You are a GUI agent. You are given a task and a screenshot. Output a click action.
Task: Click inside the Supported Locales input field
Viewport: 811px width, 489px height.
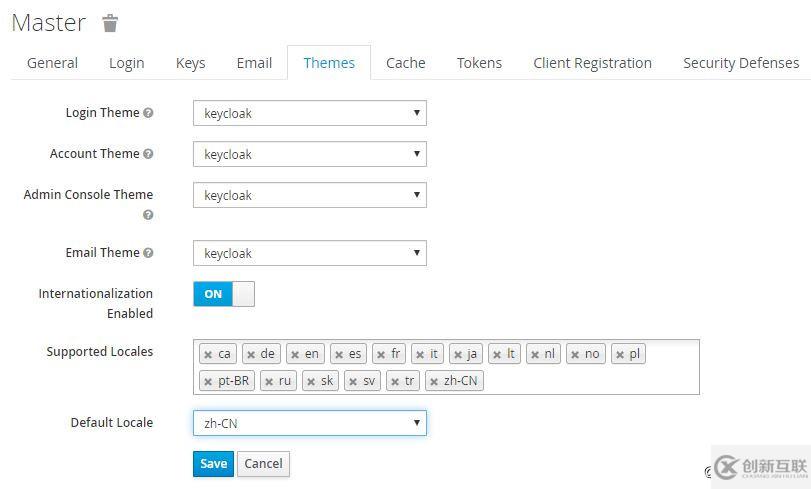click(x=590, y=380)
